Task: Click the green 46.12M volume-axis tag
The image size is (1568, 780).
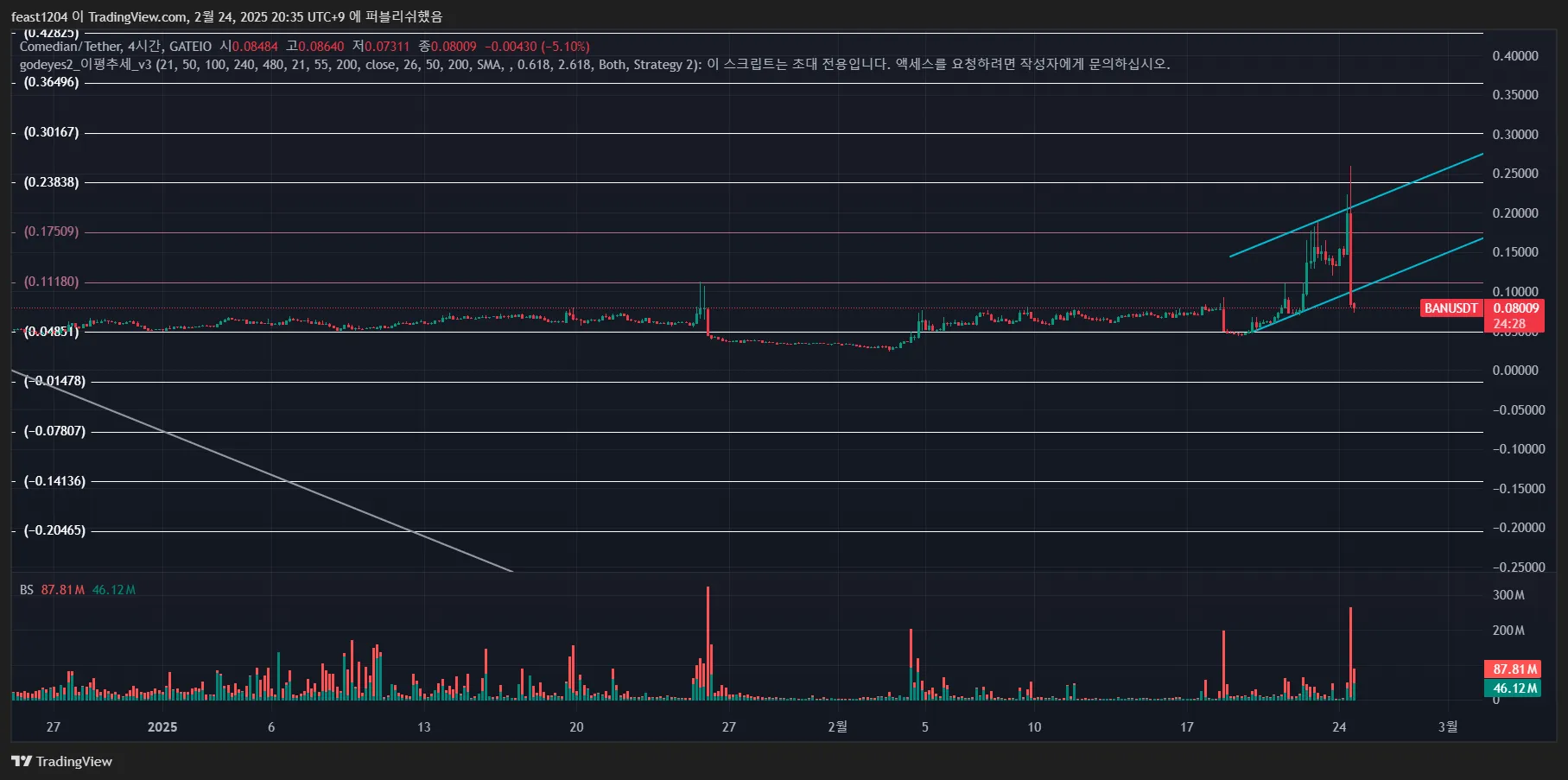Action: [1514, 688]
